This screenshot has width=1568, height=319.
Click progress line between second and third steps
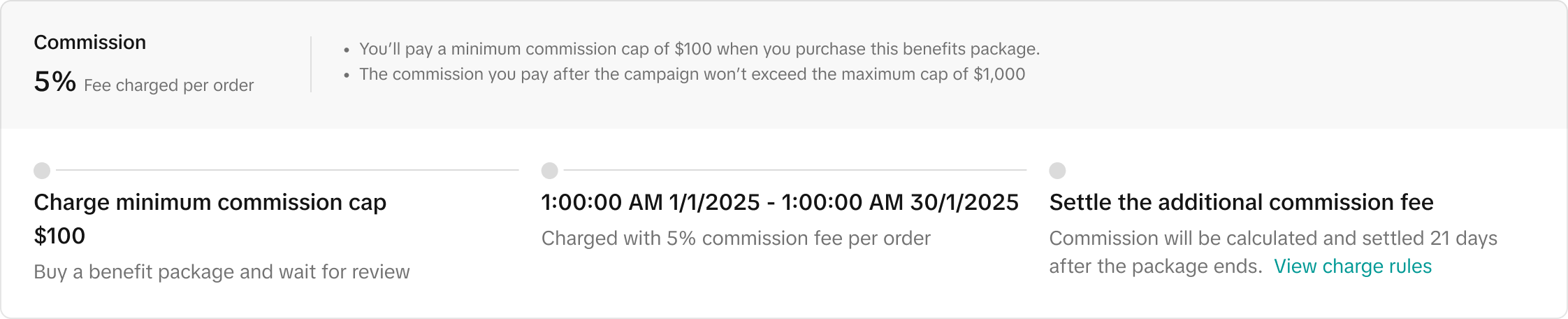[794, 170]
